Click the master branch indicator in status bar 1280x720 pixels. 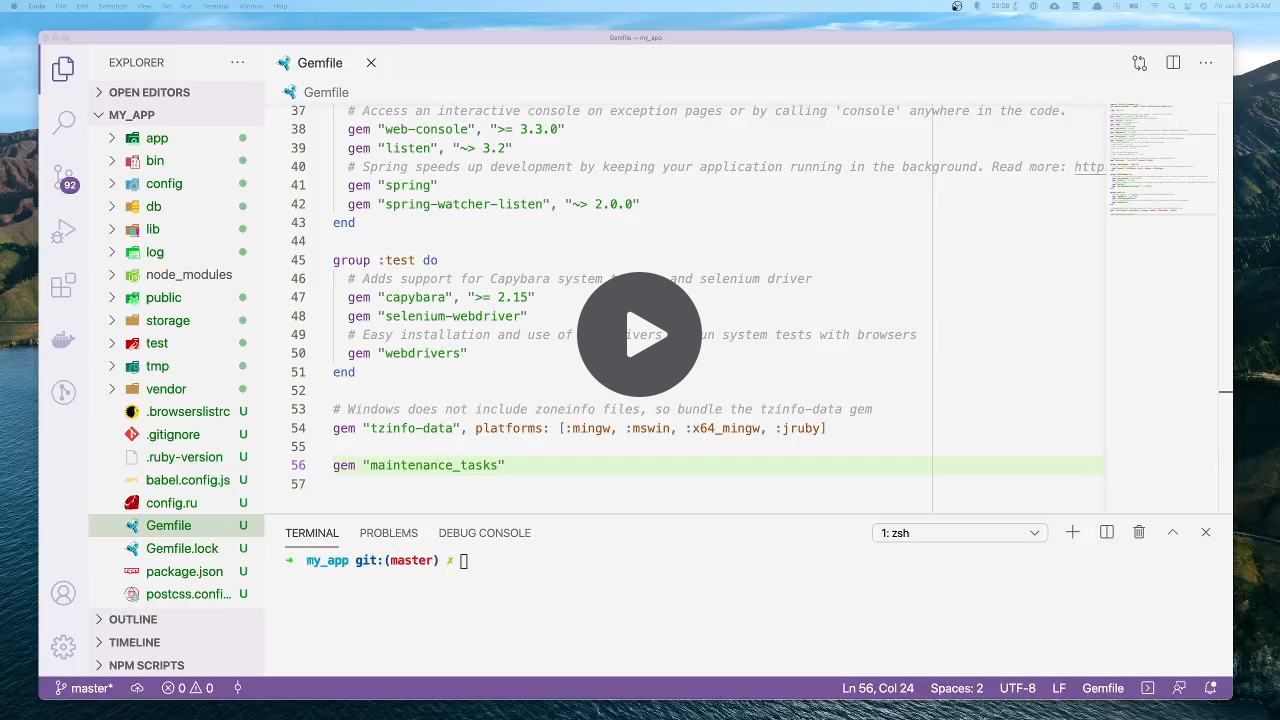coord(84,688)
